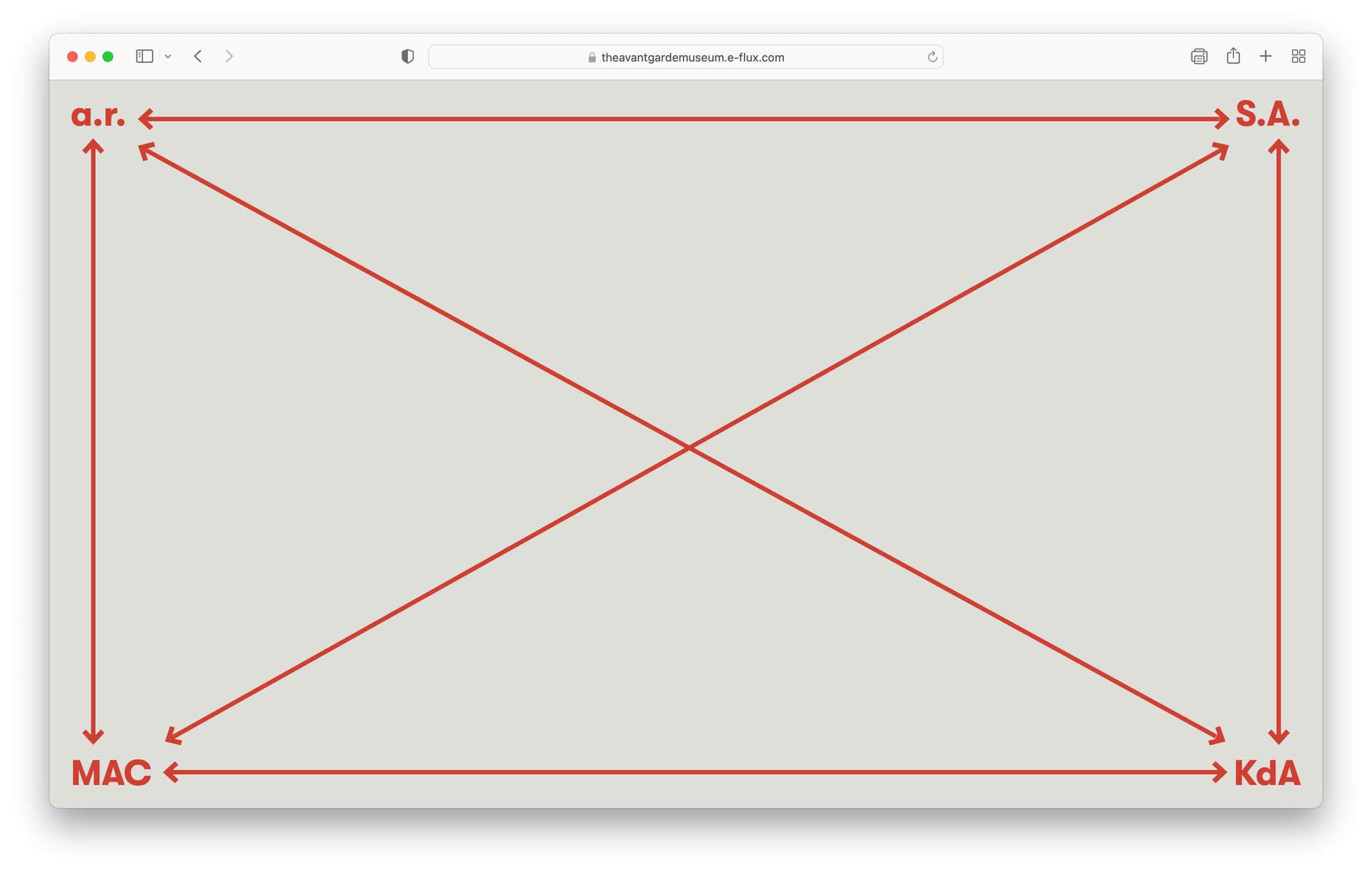Click the yellow minimize window button
Viewport: 1372px width, 873px height.
click(x=90, y=56)
